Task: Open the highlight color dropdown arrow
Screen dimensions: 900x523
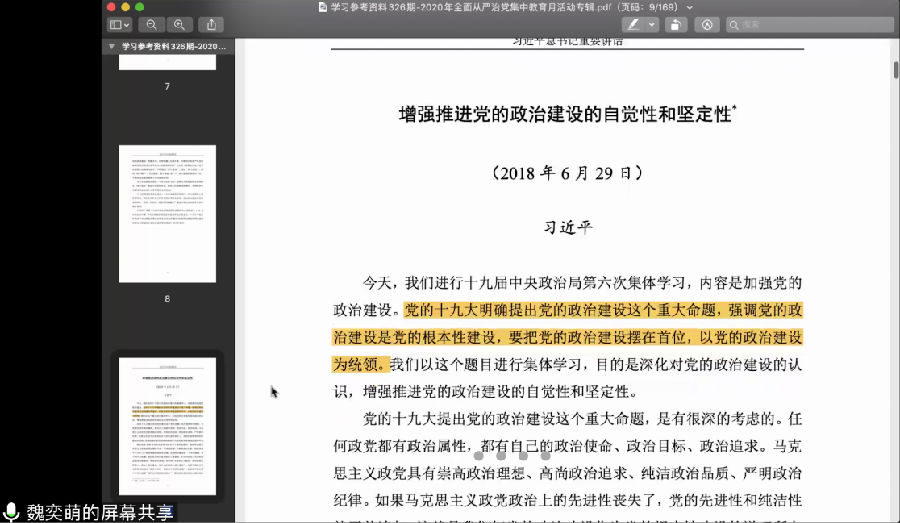Action: (x=652, y=24)
